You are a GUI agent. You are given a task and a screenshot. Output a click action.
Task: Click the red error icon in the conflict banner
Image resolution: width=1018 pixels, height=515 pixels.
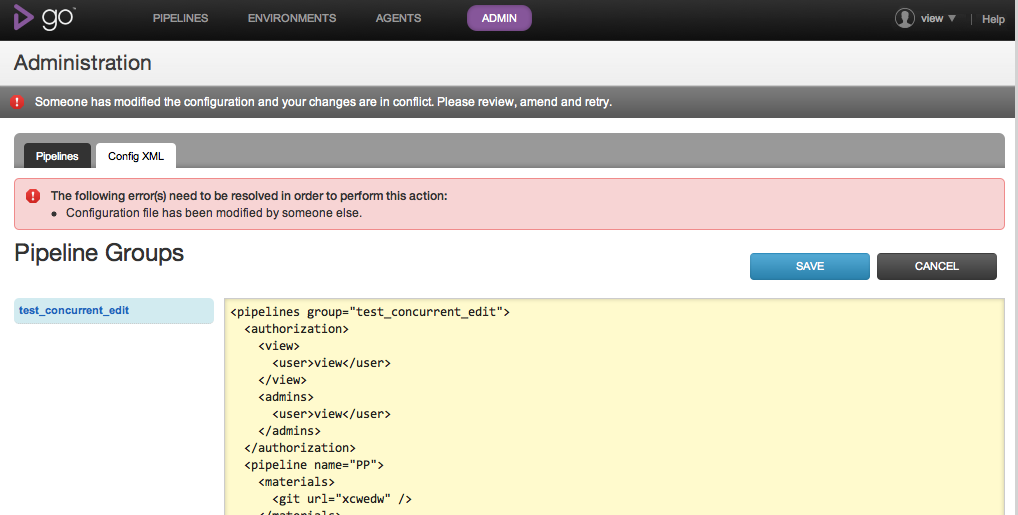(x=17, y=102)
